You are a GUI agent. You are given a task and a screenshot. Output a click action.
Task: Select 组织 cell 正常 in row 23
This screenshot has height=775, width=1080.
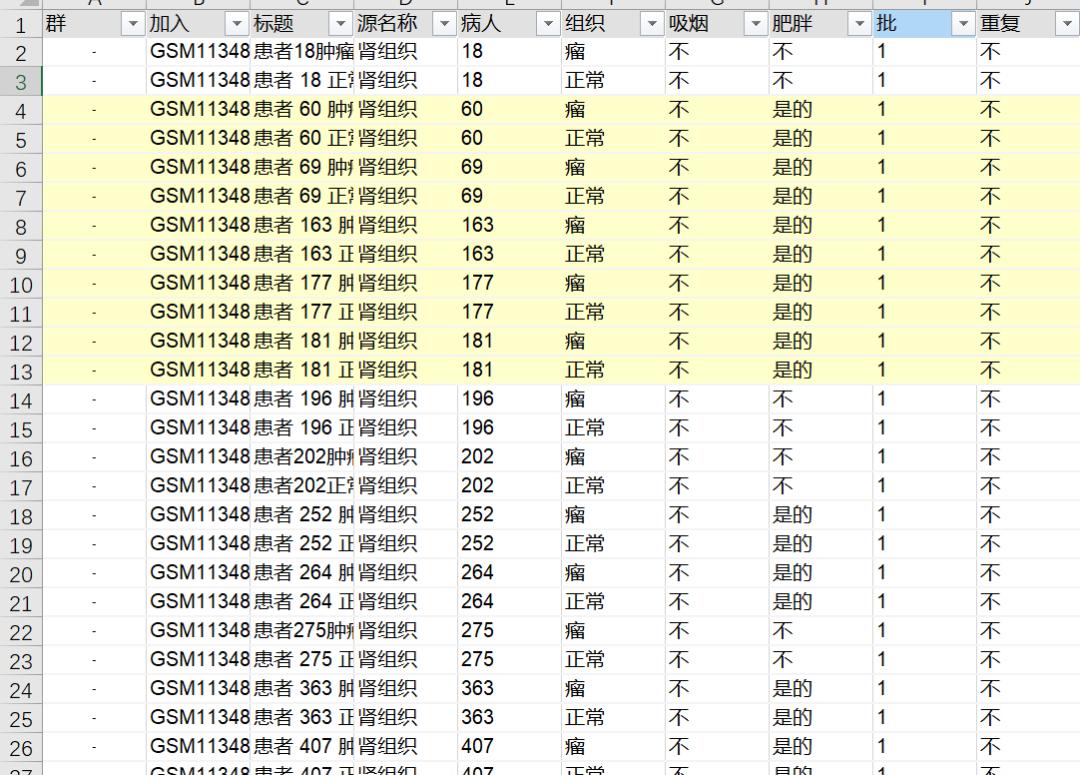(613, 659)
